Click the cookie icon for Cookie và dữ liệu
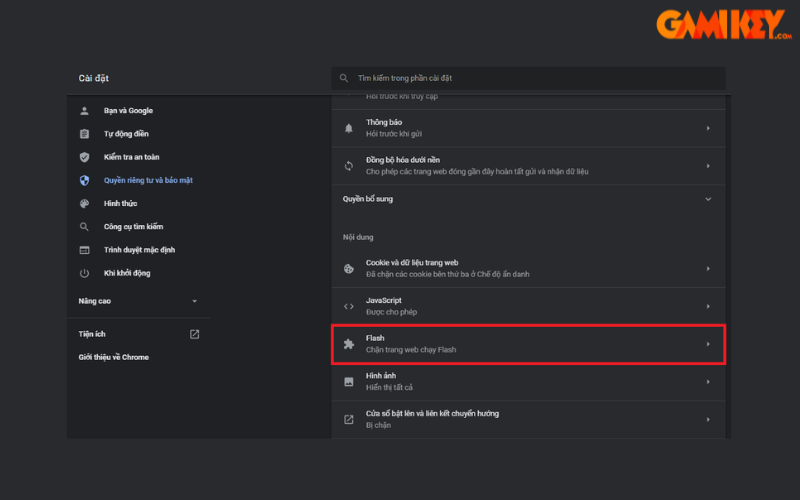Image resolution: width=800 pixels, height=500 pixels. pyautogui.click(x=348, y=268)
